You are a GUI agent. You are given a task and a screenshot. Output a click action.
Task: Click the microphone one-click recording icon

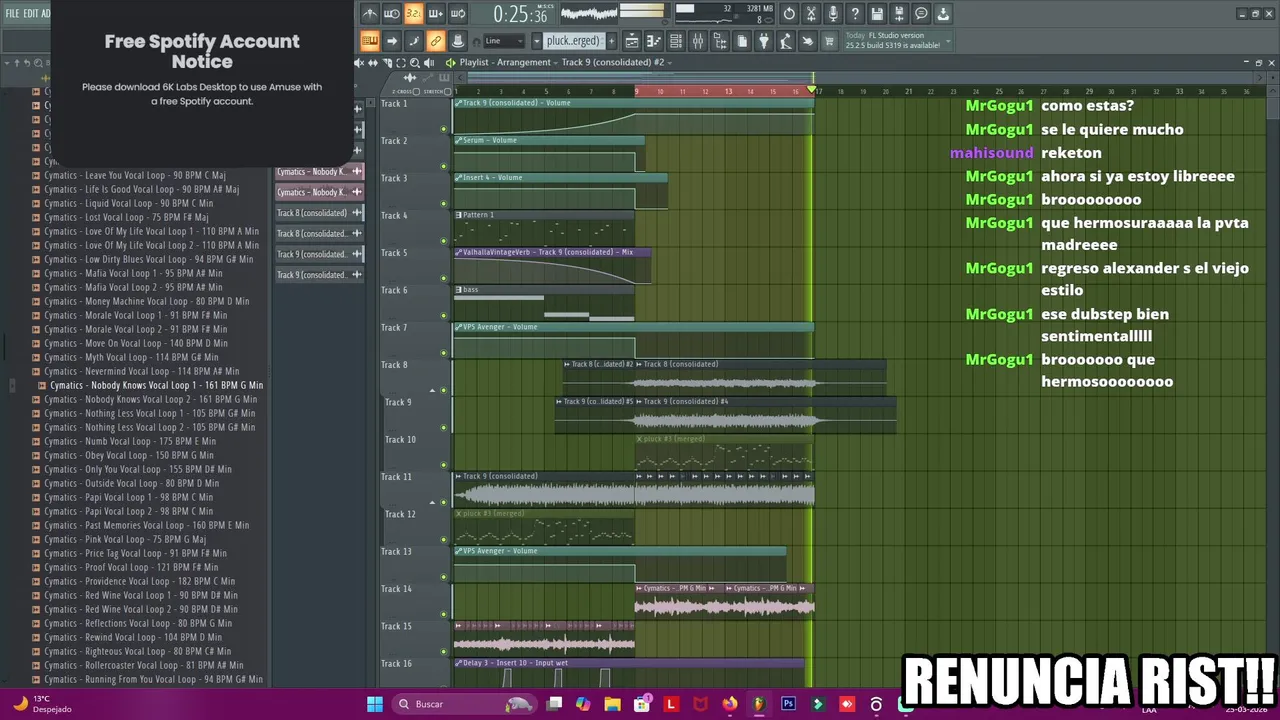pos(833,14)
